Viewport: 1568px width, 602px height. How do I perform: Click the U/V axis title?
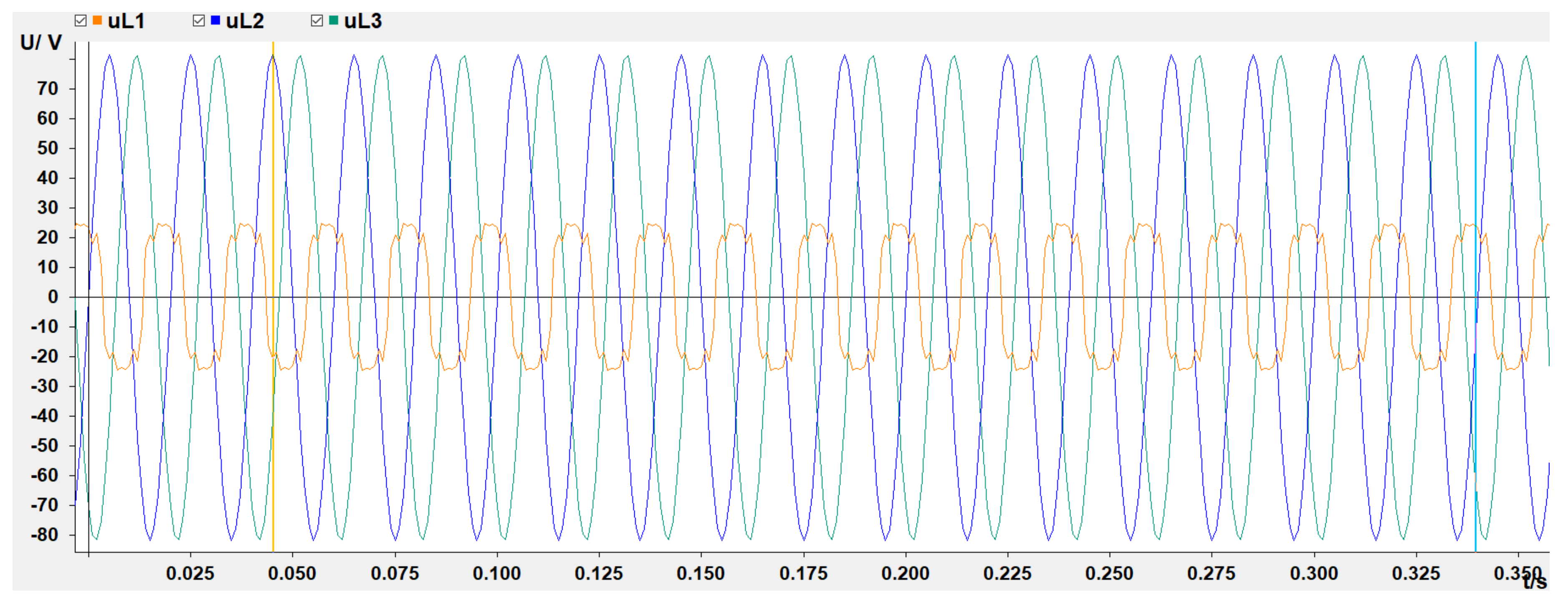(x=41, y=43)
